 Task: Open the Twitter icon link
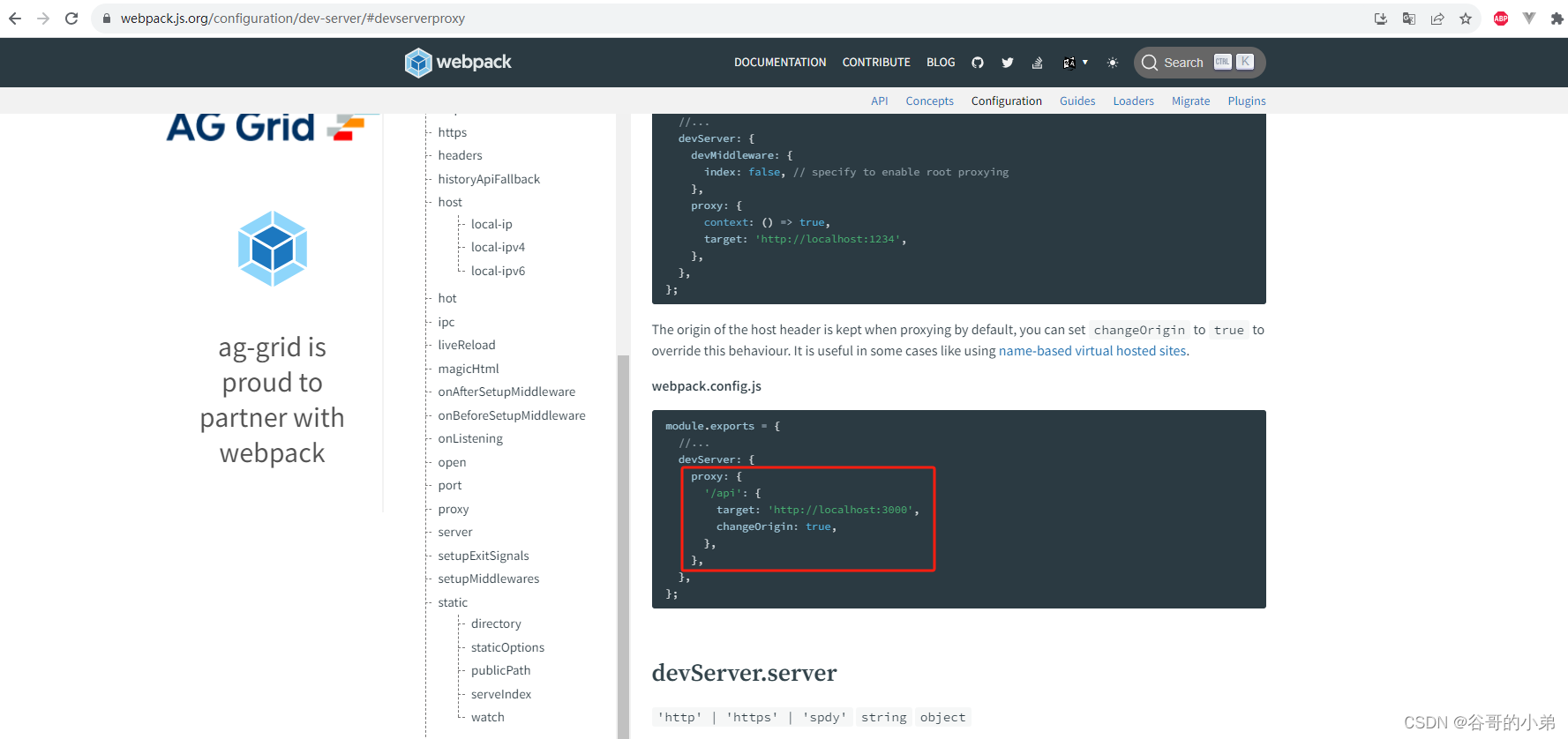pos(1008,63)
